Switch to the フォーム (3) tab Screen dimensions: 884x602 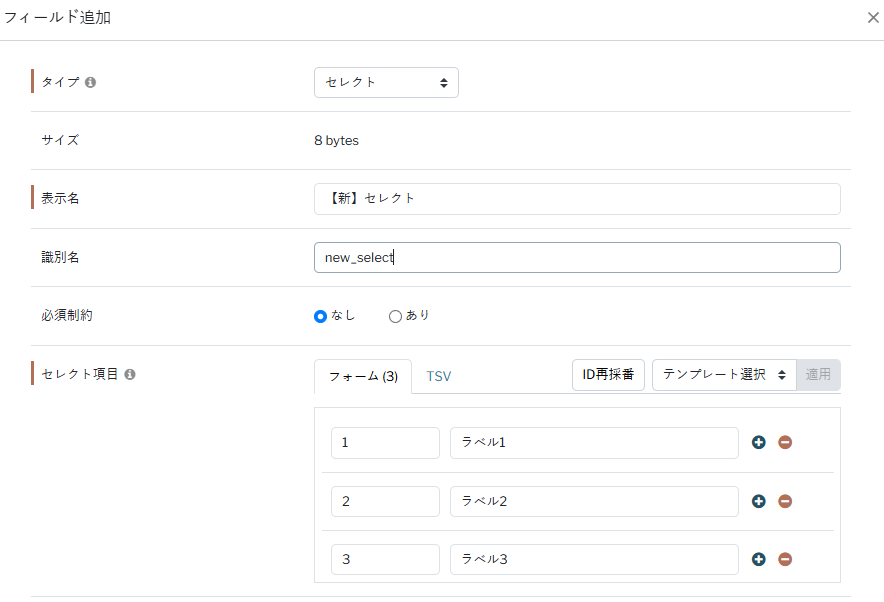pos(363,377)
